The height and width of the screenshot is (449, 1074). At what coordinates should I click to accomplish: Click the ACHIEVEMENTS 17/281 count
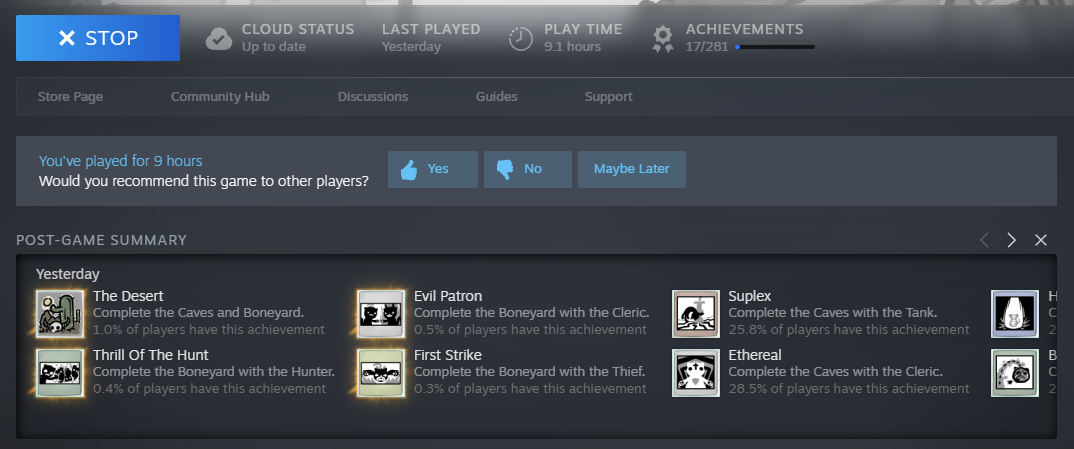tap(706, 47)
